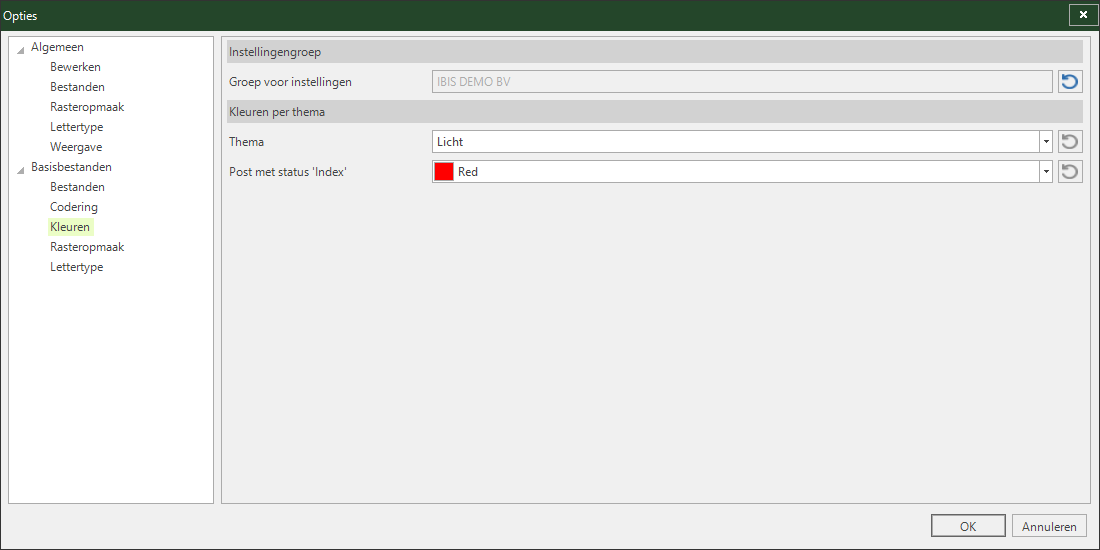Select the Algemeen category label
Viewport: 1100px width, 550px height.
[x=57, y=47]
